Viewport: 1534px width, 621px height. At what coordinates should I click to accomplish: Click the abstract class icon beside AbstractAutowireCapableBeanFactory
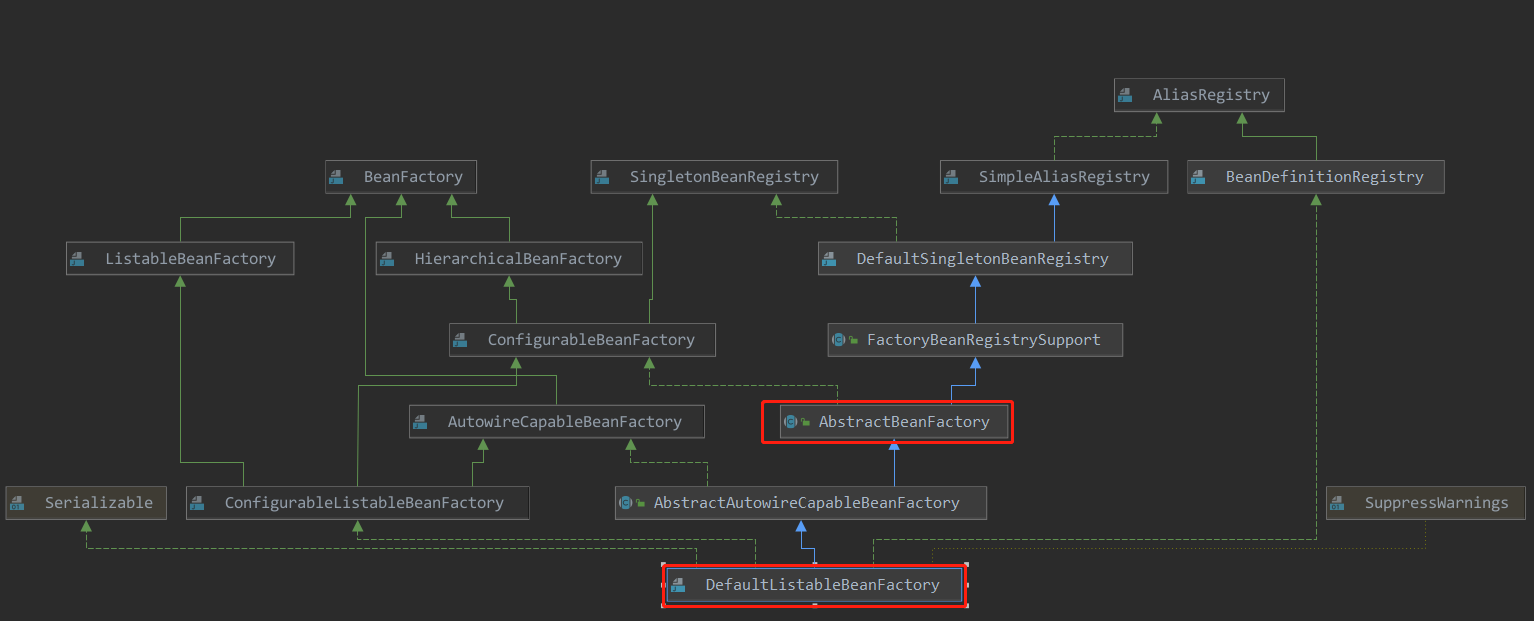click(626, 503)
